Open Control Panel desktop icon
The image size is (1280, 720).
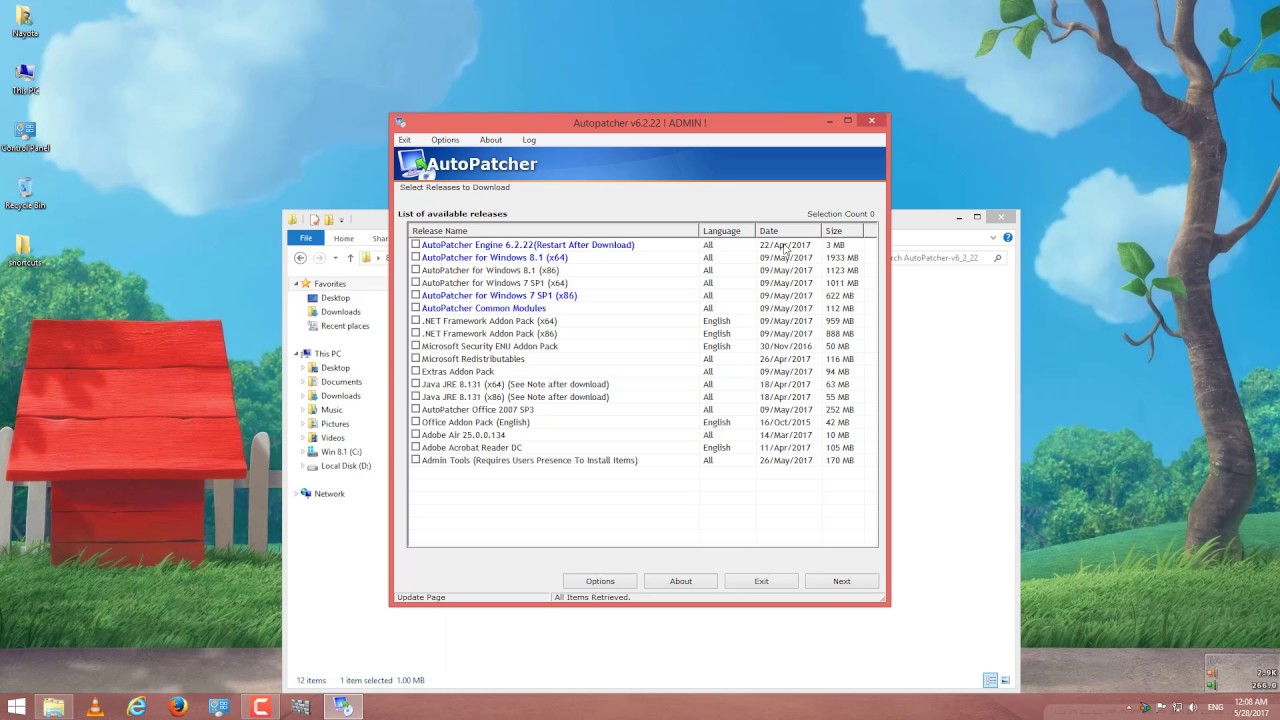tap(25, 136)
